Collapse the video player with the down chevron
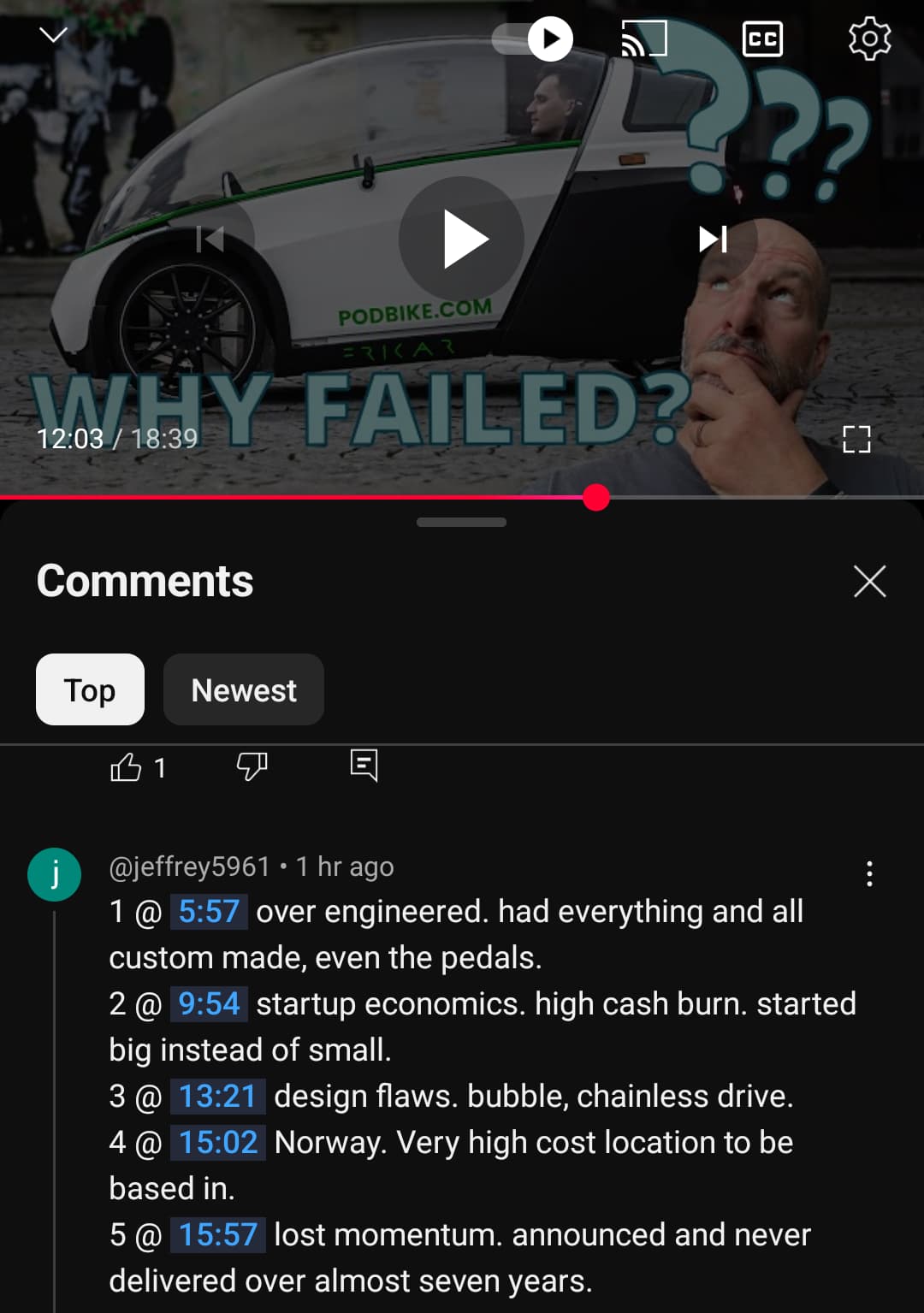This screenshot has width=924, height=1313. (54, 35)
